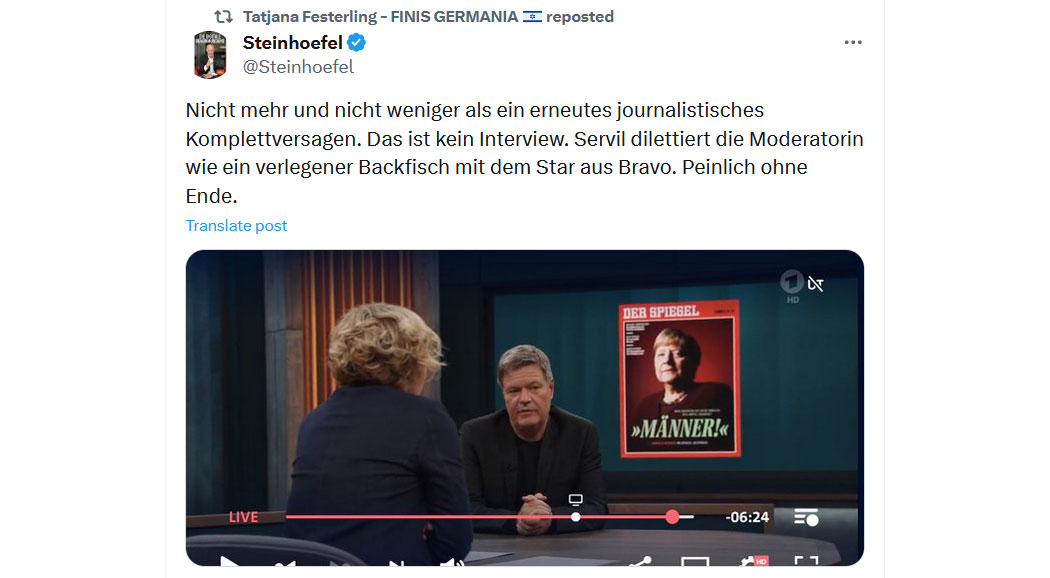This screenshot has height=578, width=1050.
Task: Click the Steinhoefel display name
Action: (293, 43)
